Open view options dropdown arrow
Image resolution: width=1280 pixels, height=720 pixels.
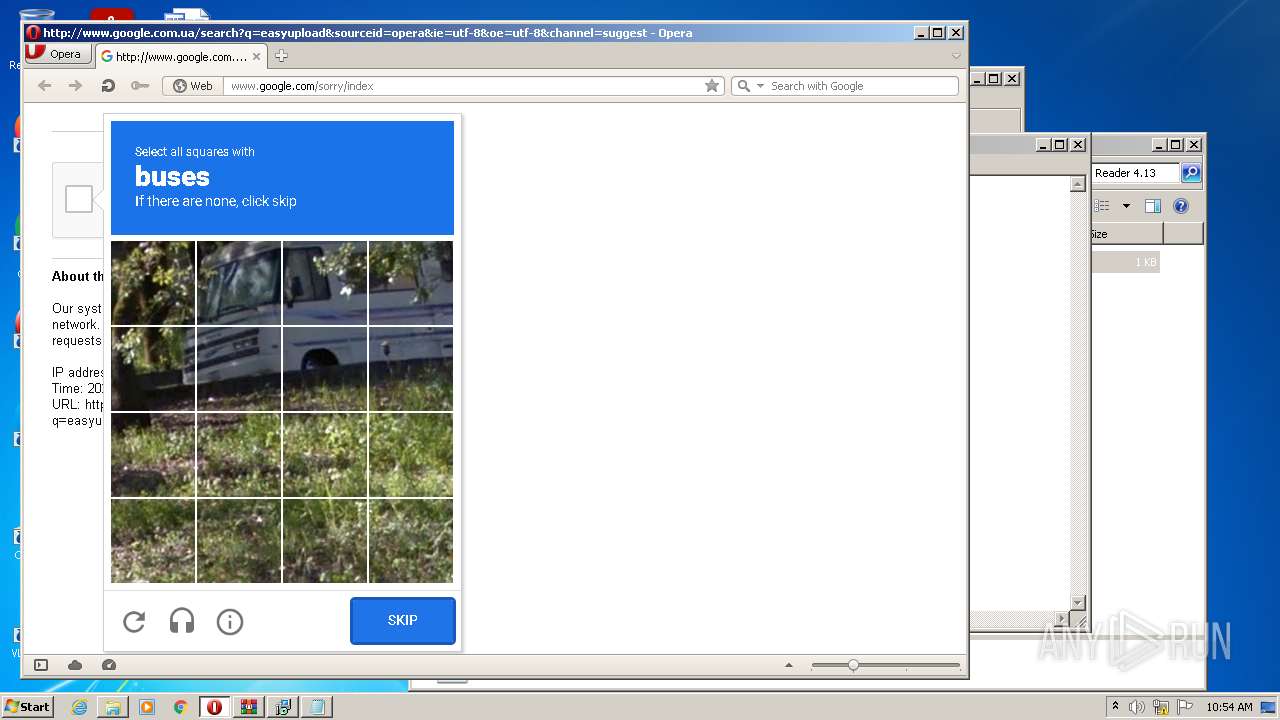point(1126,206)
